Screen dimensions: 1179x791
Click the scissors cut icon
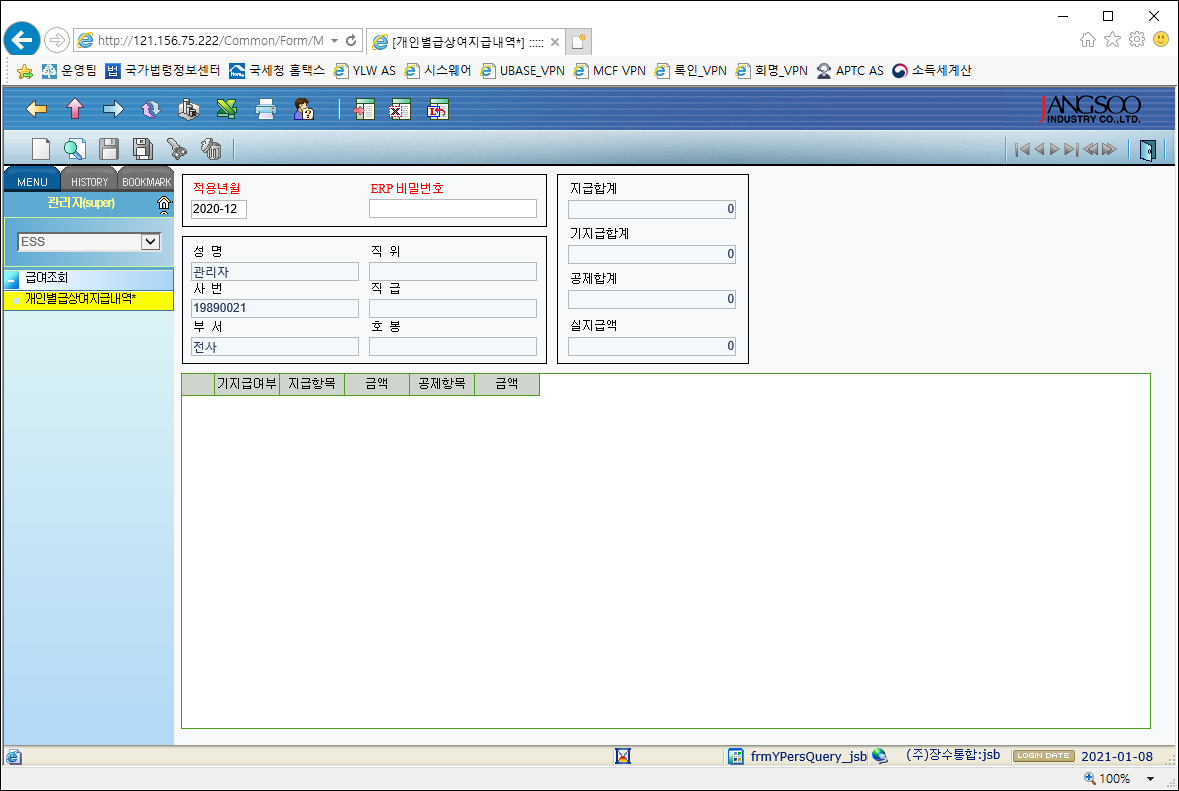pos(177,149)
